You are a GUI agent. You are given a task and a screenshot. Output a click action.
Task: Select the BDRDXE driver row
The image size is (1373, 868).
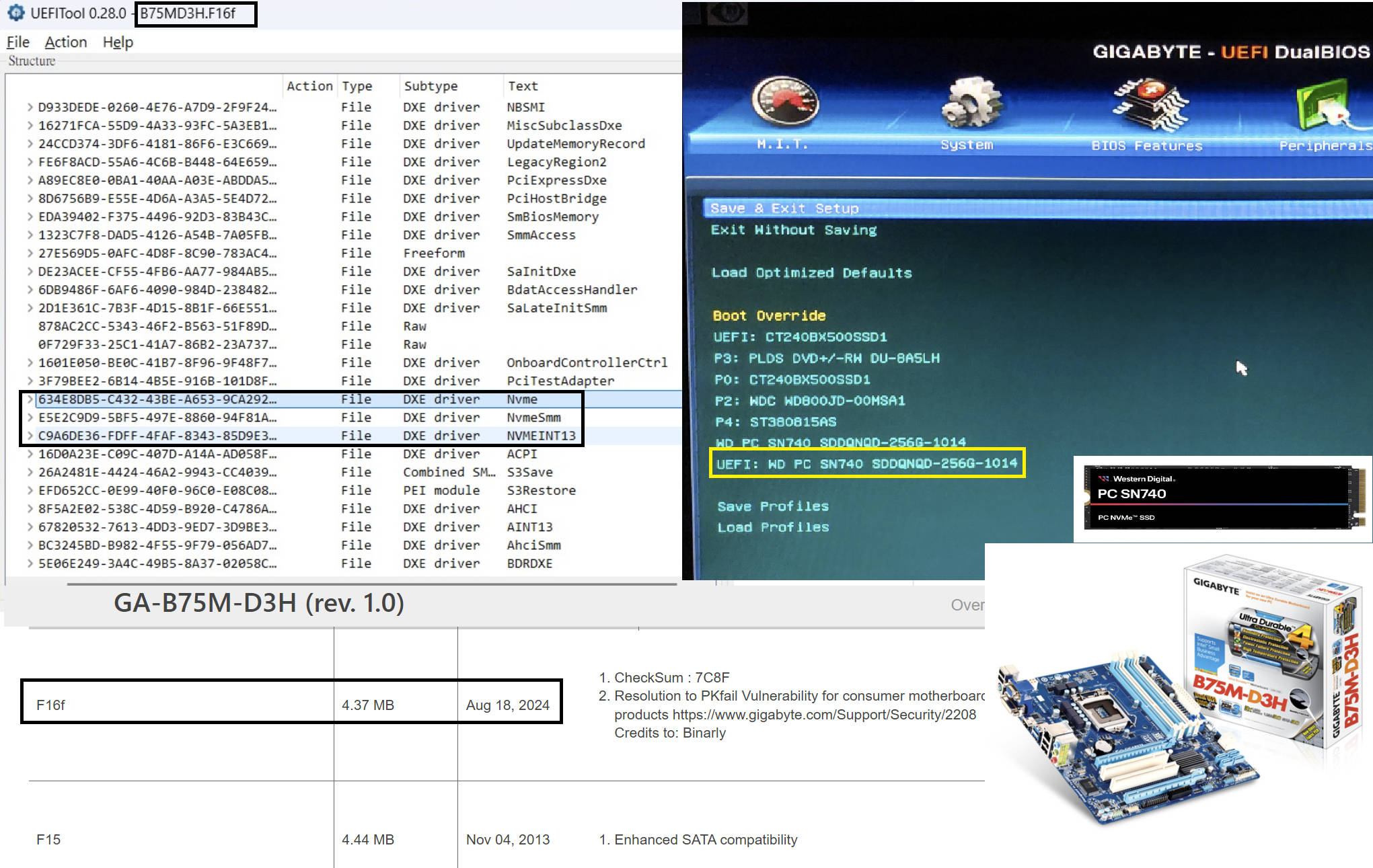(344, 563)
